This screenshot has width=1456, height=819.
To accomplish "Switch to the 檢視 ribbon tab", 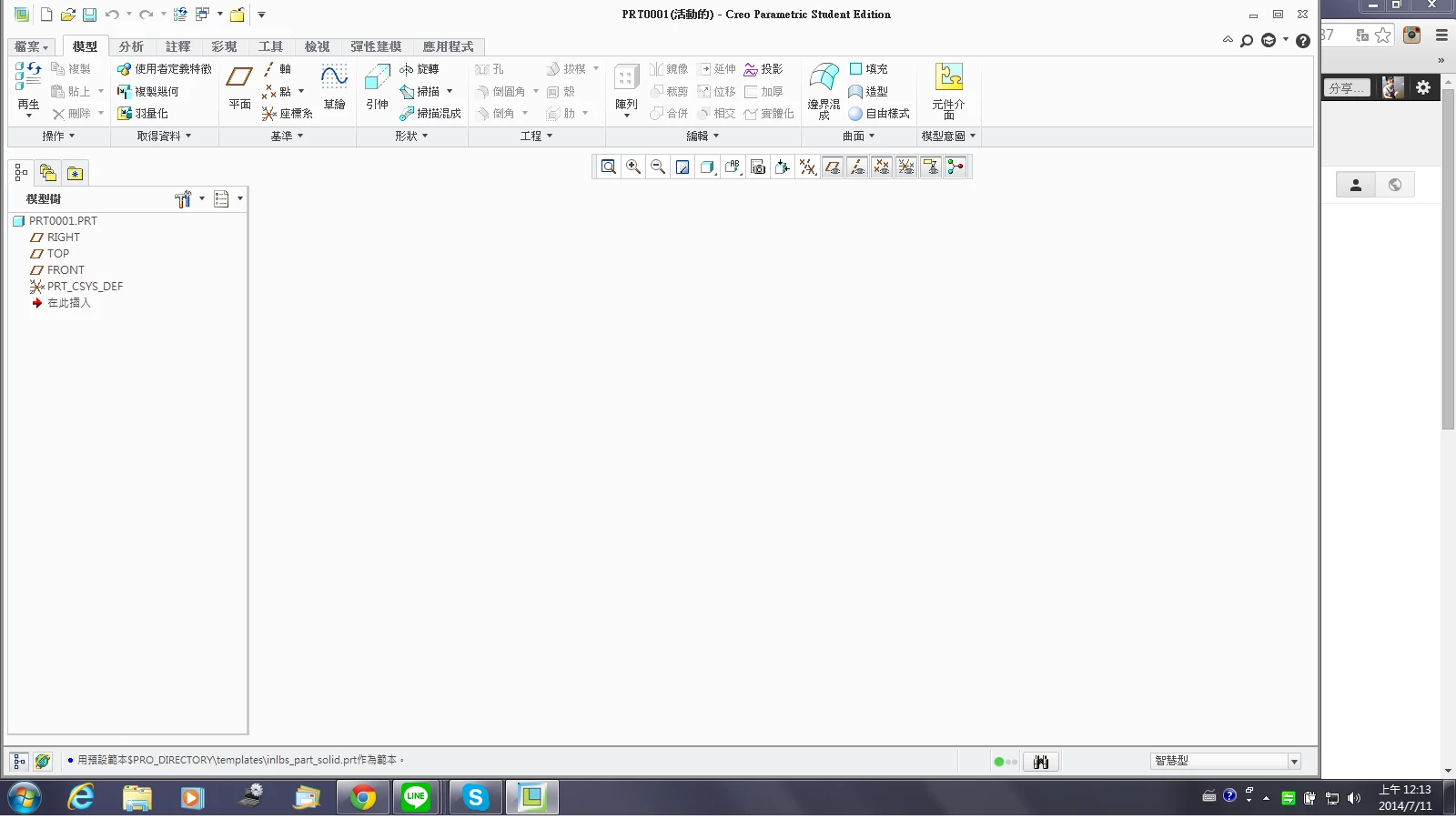I will (317, 46).
